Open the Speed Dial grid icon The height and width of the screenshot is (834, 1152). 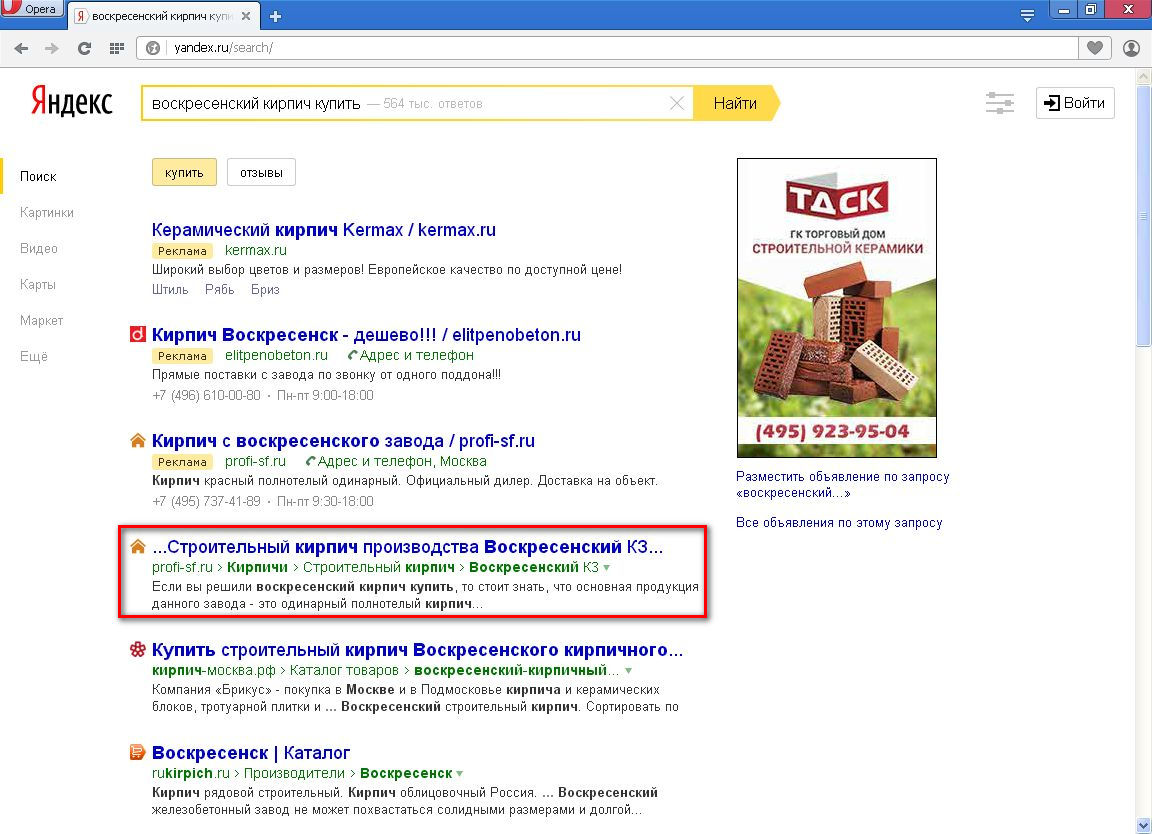coord(116,48)
